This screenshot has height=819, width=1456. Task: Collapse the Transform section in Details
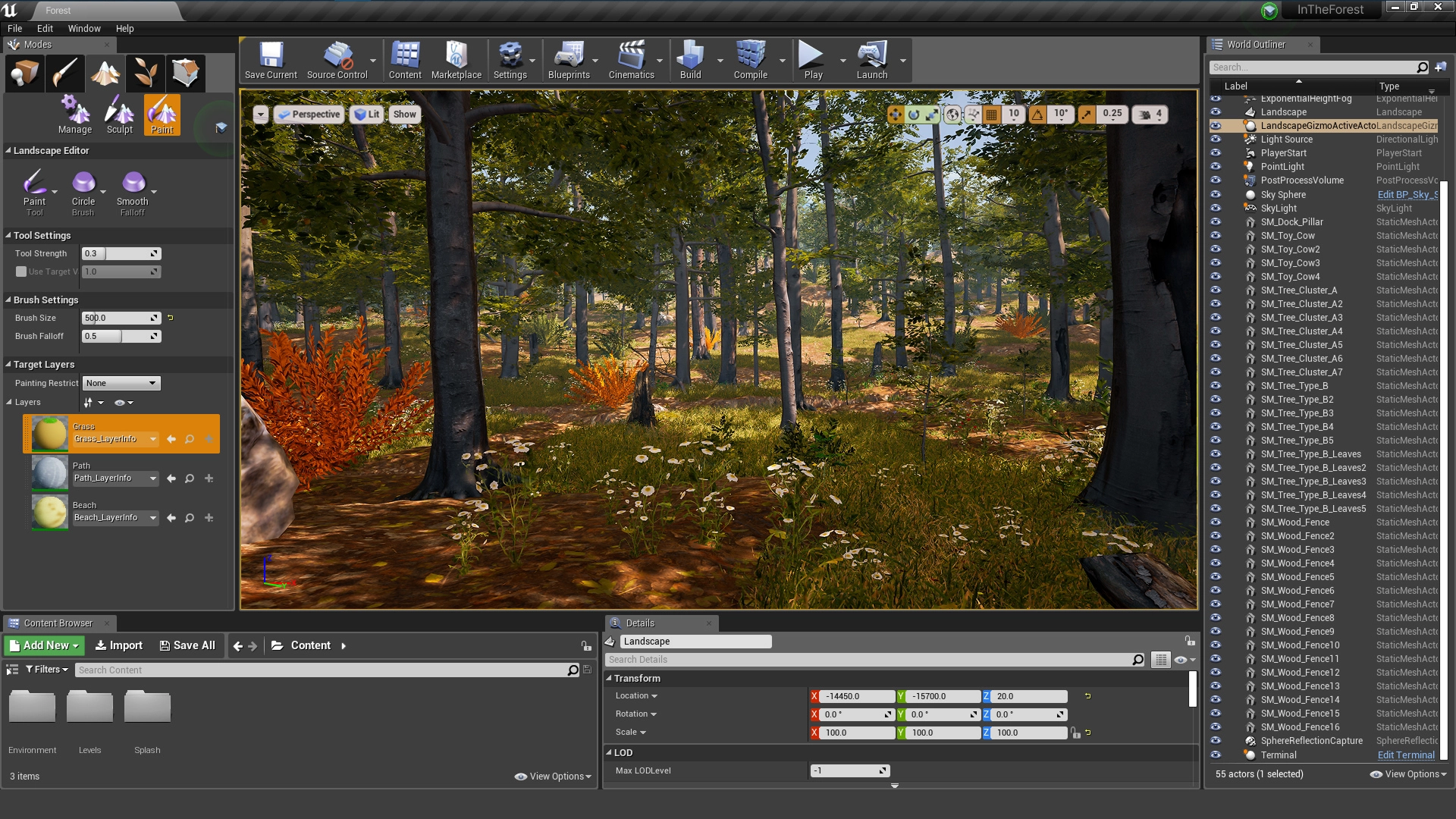609,679
